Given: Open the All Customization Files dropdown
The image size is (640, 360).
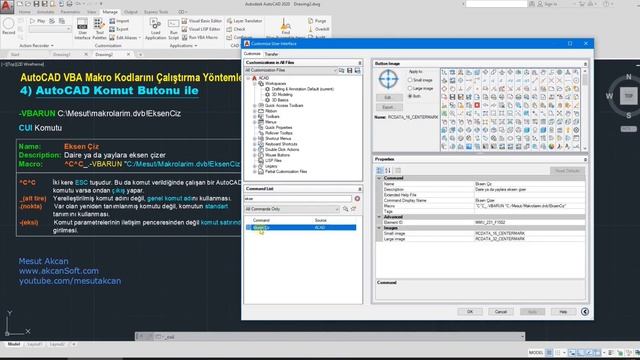Looking at the screenshot, I should [x=291, y=71].
